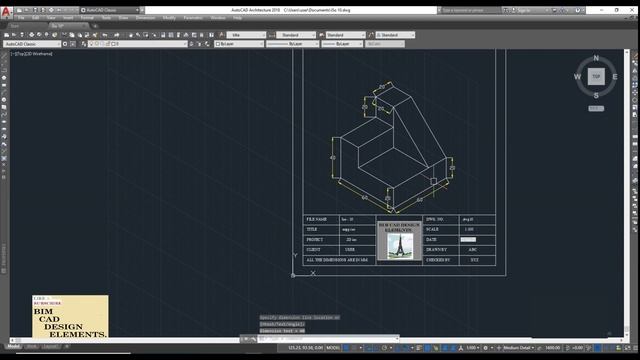The height and width of the screenshot is (360, 640).
Task: Click the Table Style icon
Action: coord(322,35)
